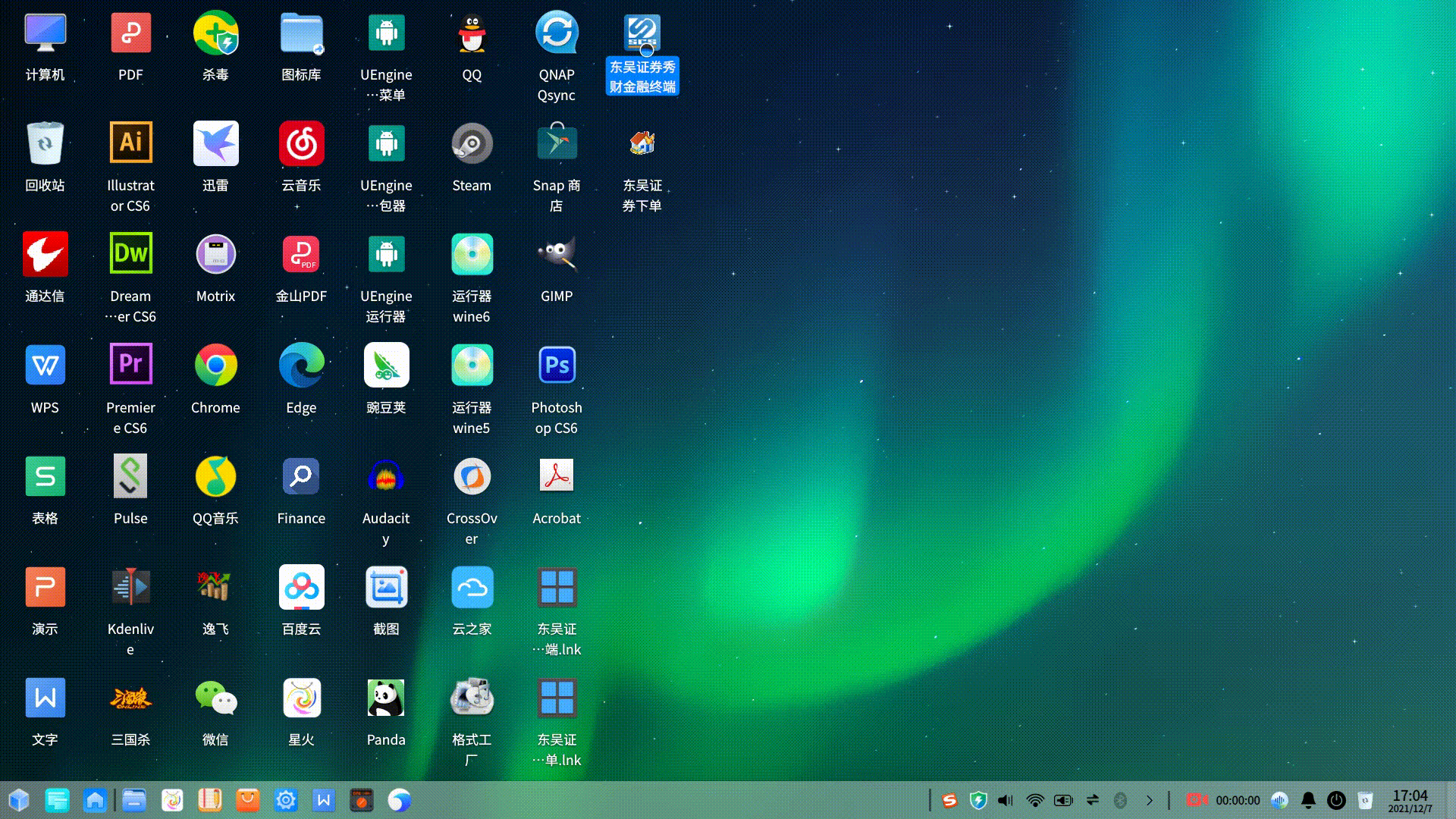The width and height of the screenshot is (1456, 819).
Task: Start Google Chrome
Action: point(215,365)
